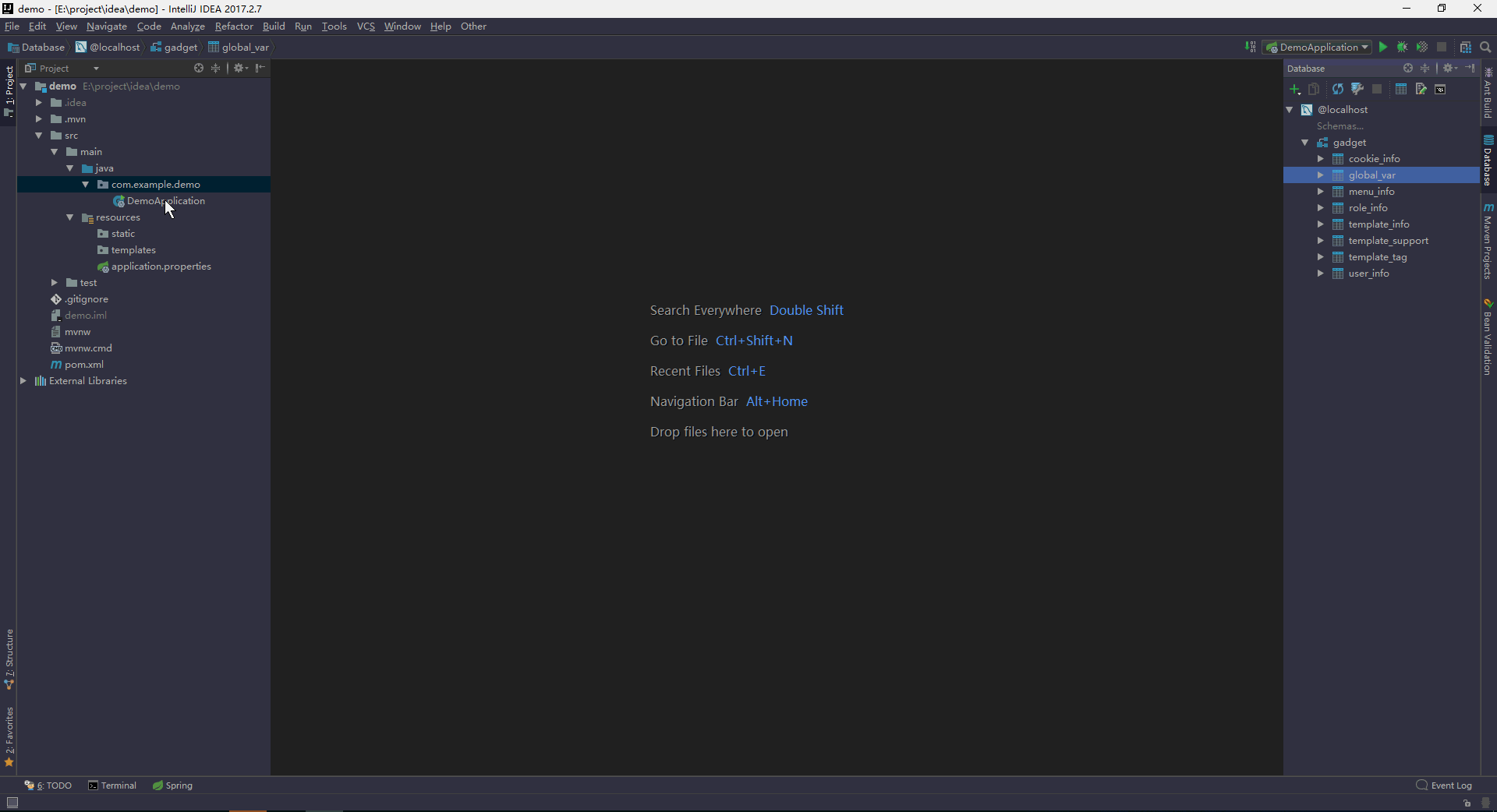Open the table editor icon in Database toolbar
Image resolution: width=1497 pixels, height=812 pixels.
click(1401, 90)
